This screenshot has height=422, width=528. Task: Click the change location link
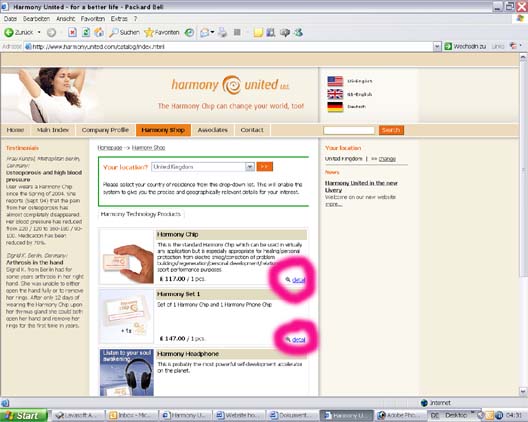pyautogui.click(x=387, y=159)
